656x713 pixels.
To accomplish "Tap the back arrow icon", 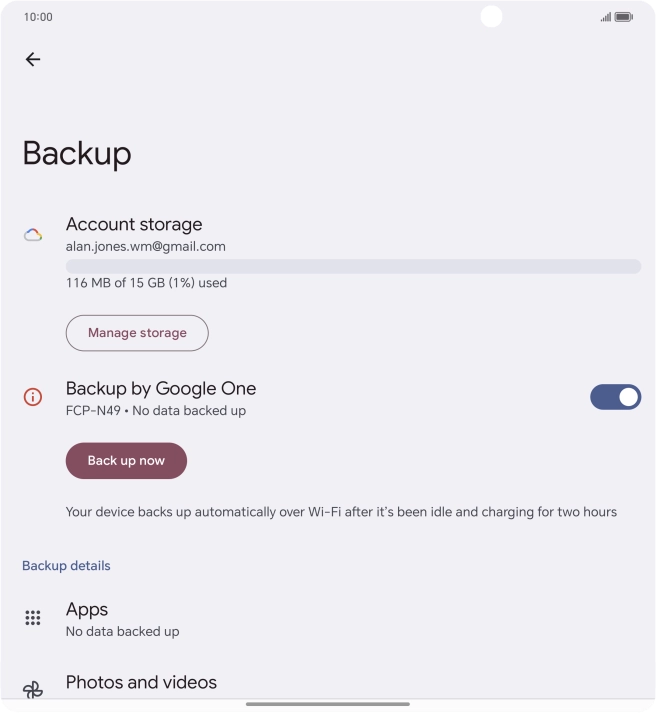I will pyautogui.click(x=33, y=60).
